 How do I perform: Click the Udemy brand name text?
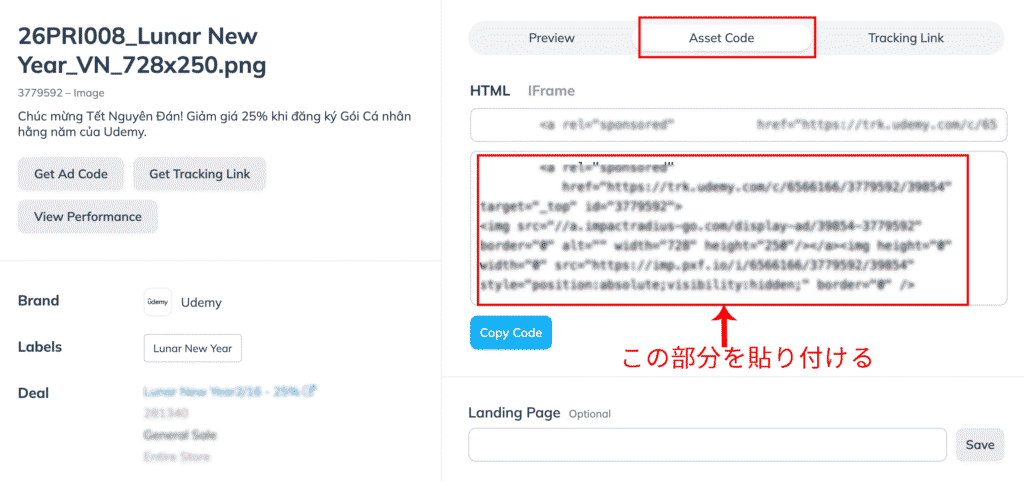coord(201,302)
